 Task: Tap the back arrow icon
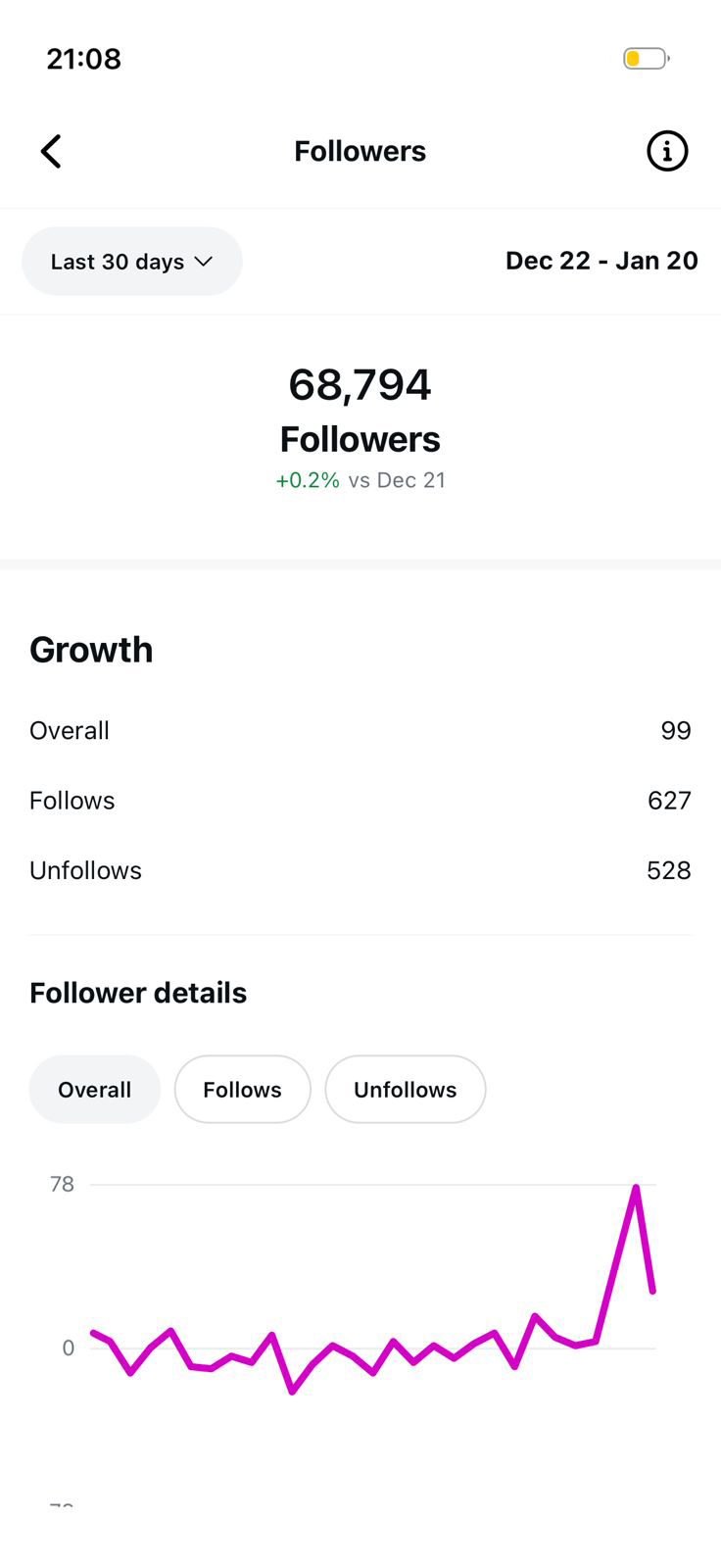tap(51, 152)
